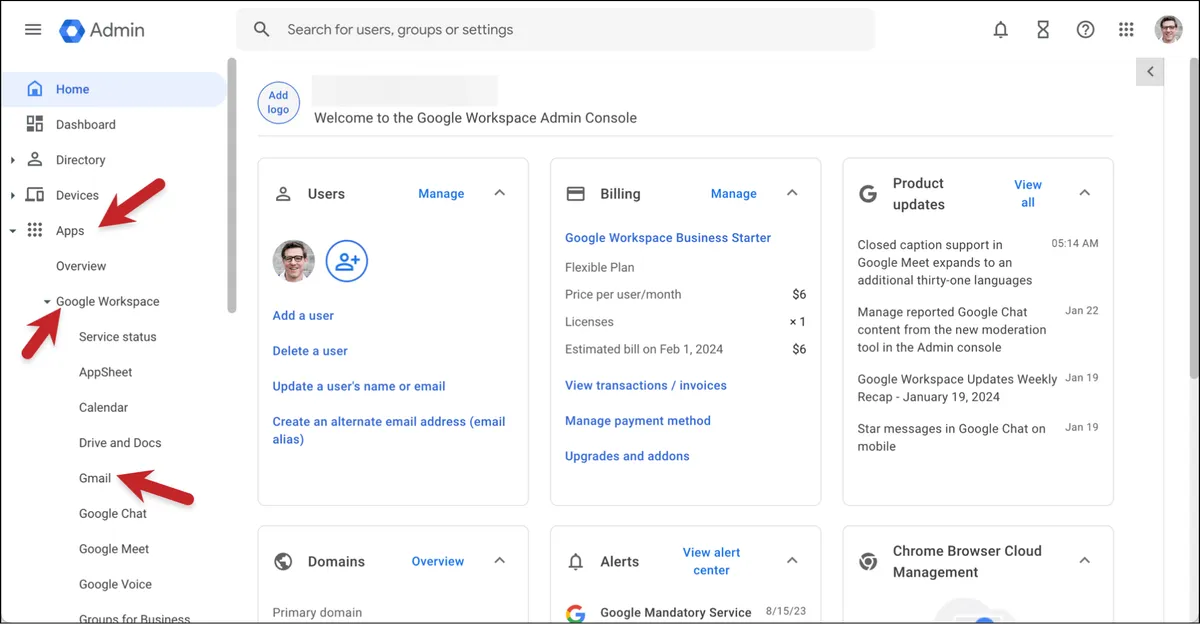Open the help question mark icon
The width and height of the screenshot is (1200, 624).
[1085, 30]
